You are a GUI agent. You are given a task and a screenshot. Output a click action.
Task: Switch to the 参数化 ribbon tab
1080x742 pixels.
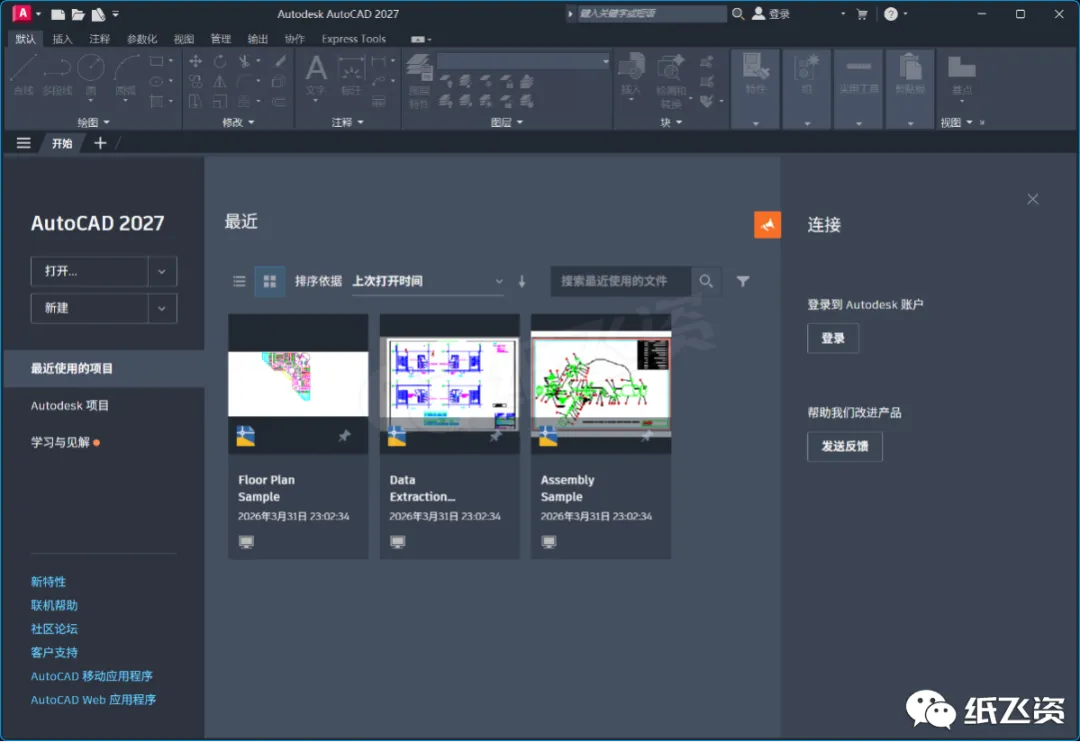pyautogui.click(x=142, y=39)
